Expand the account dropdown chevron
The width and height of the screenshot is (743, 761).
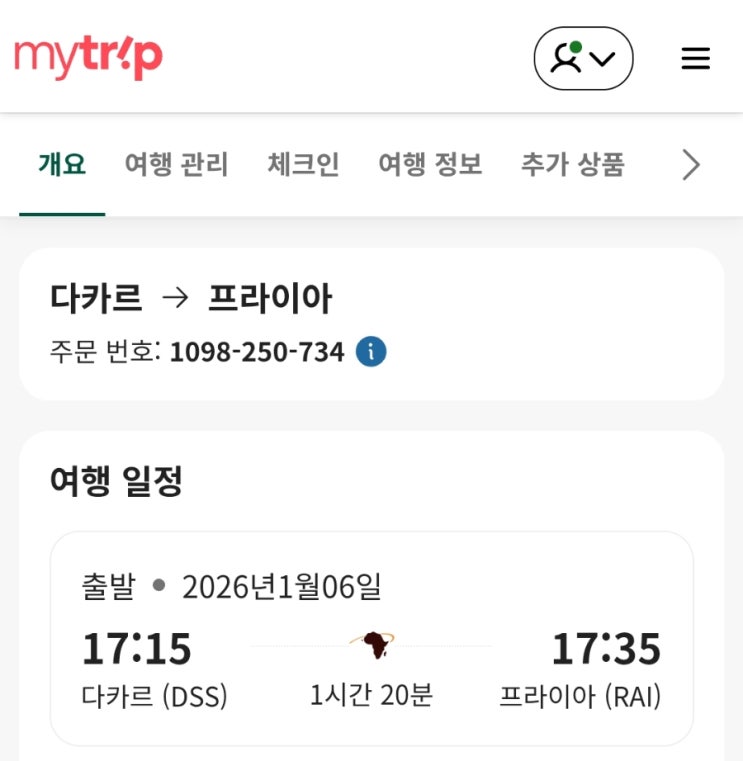[602, 59]
